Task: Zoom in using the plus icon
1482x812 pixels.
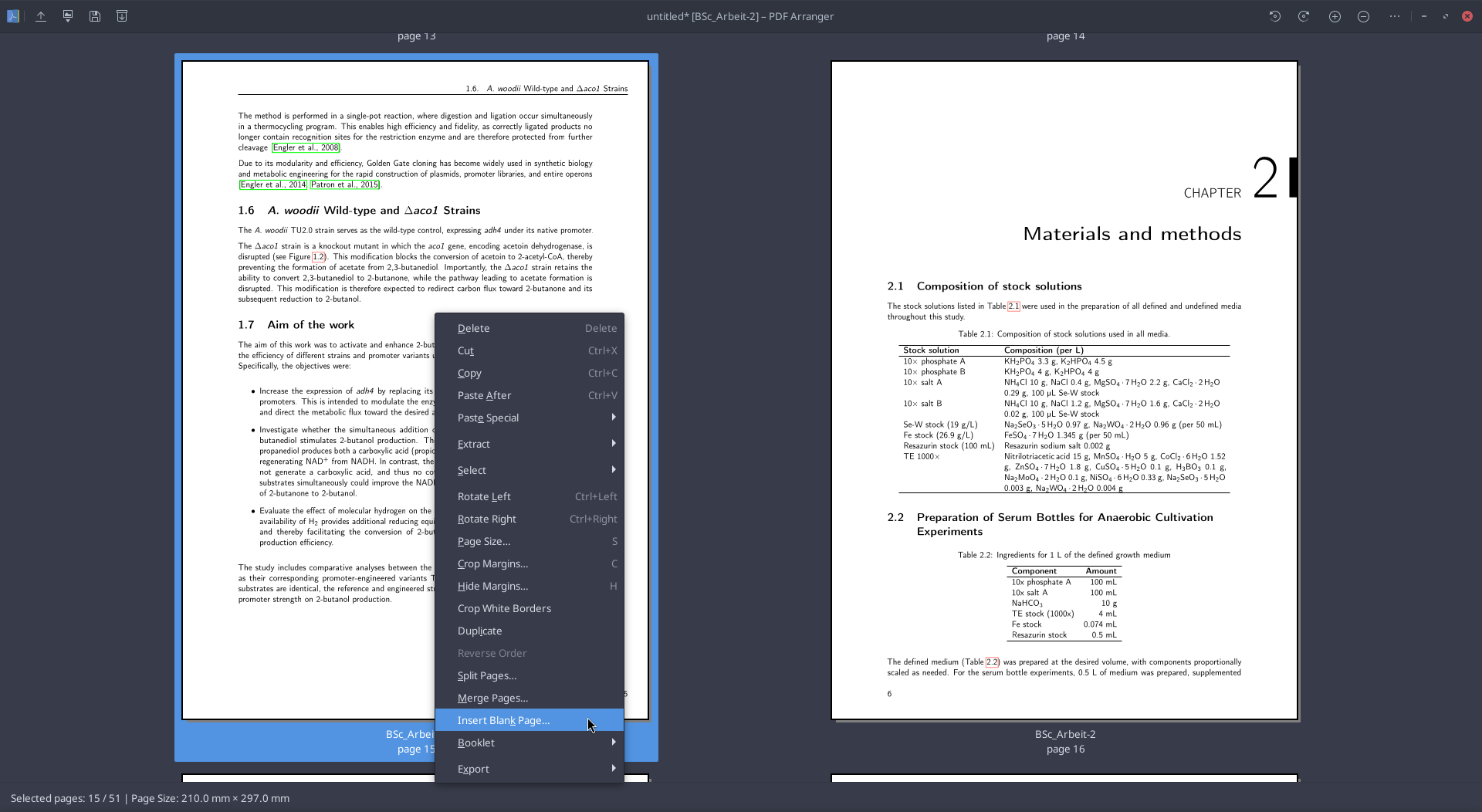Action: (1335, 15)
